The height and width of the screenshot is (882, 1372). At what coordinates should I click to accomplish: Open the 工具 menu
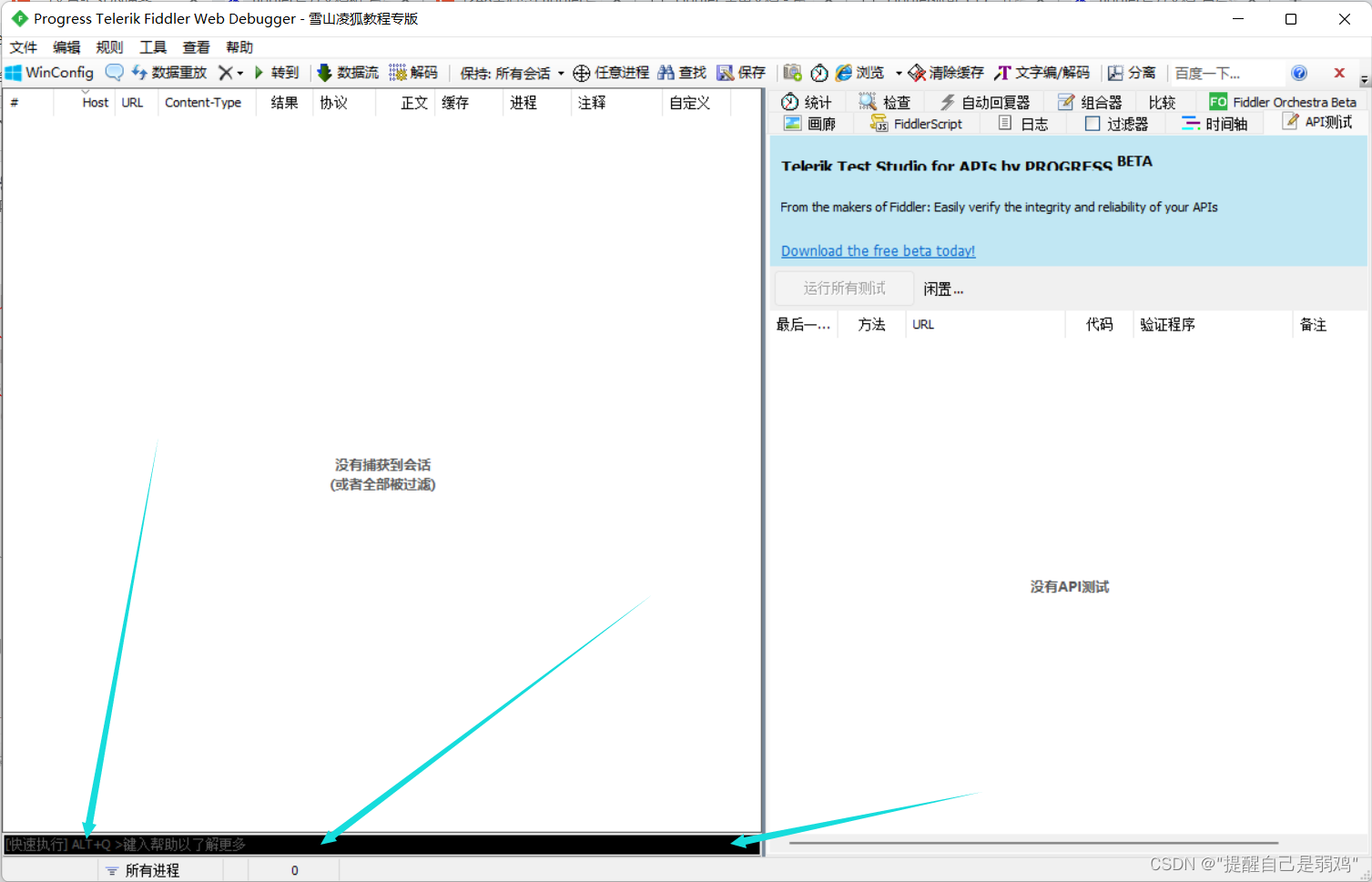[153, 47]
